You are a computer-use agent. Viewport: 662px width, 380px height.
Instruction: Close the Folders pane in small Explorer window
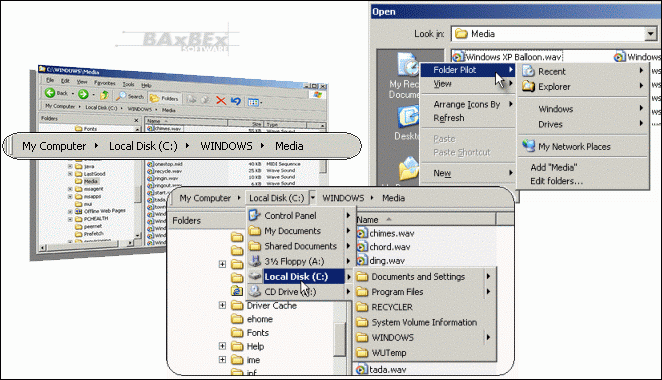coord(136,120)
